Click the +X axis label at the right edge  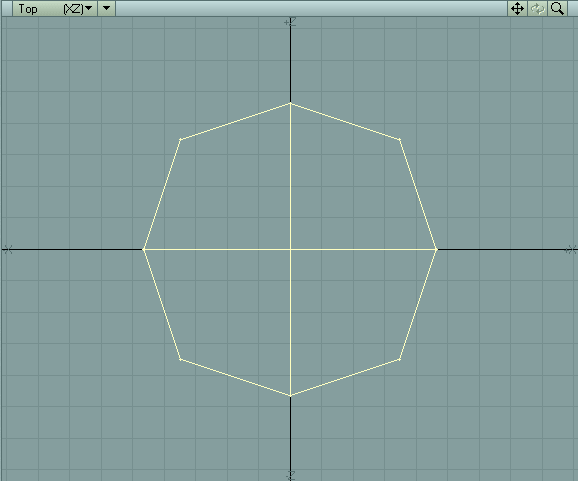(571, 250)
